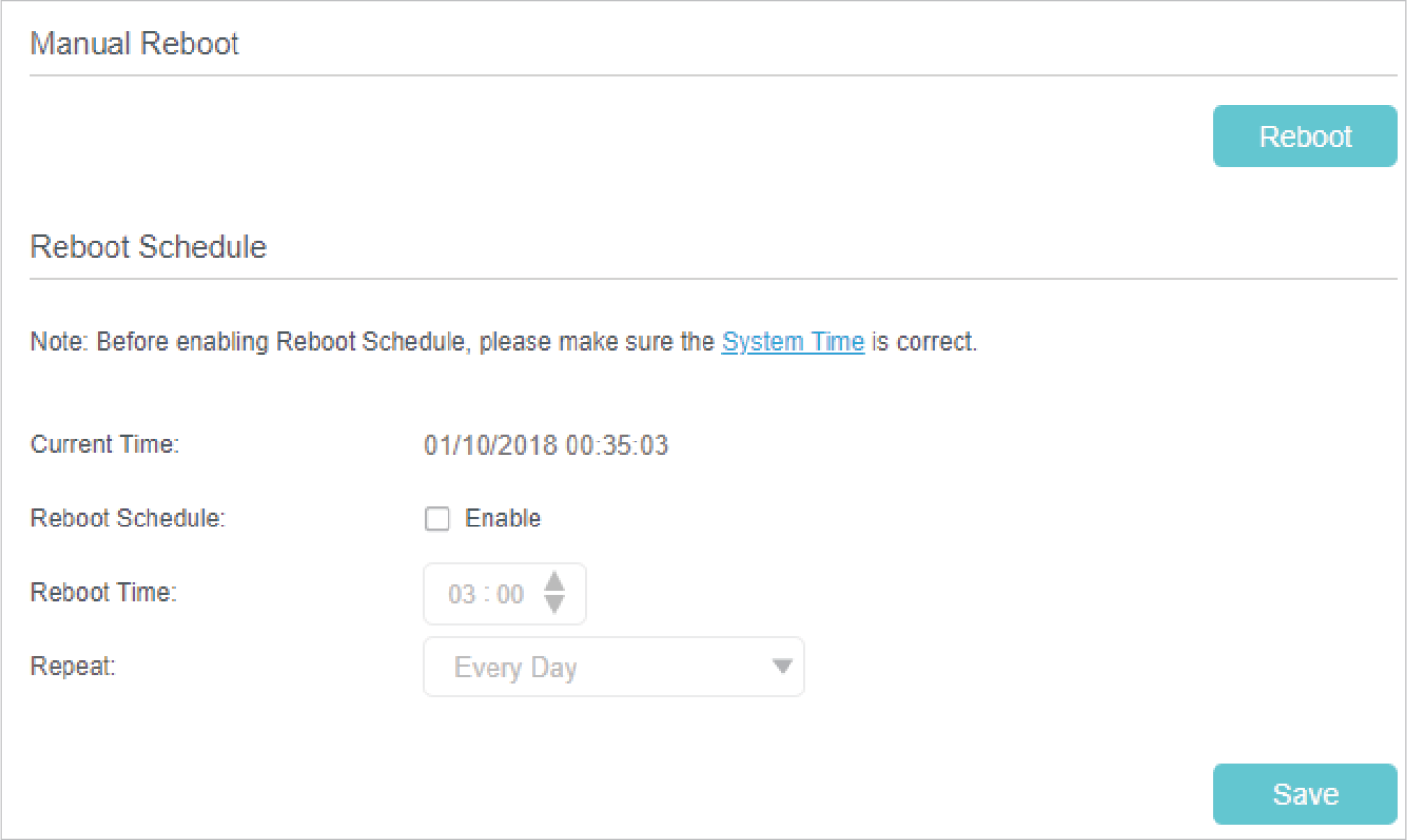Select the hours value 03
This screenshot has width=1407, height=840.
tap(461, 594)
